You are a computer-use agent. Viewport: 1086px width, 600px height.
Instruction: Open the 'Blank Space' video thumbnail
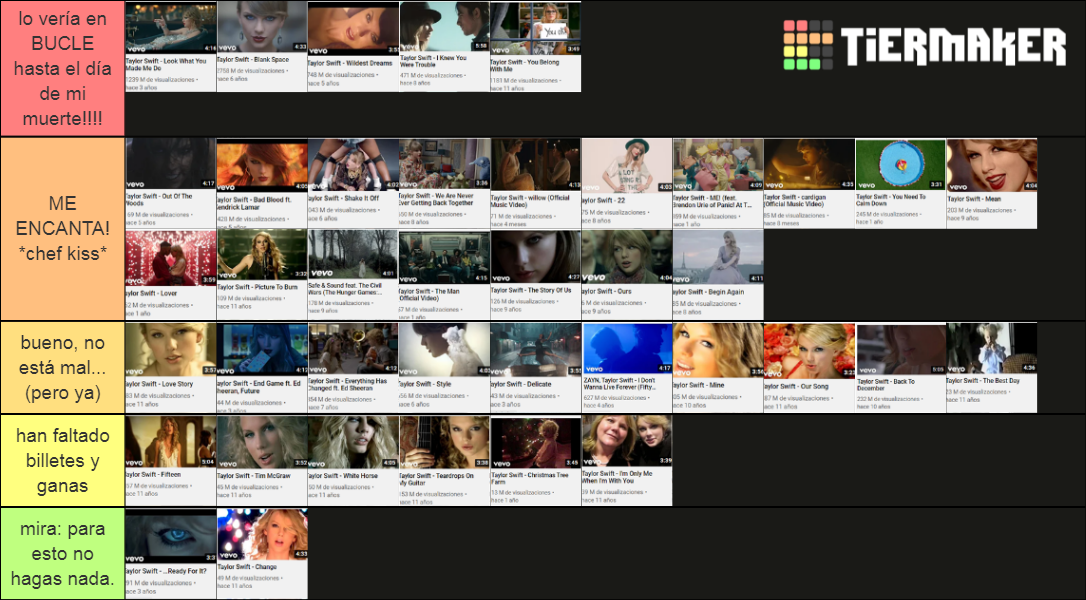(x=262, y=46)
